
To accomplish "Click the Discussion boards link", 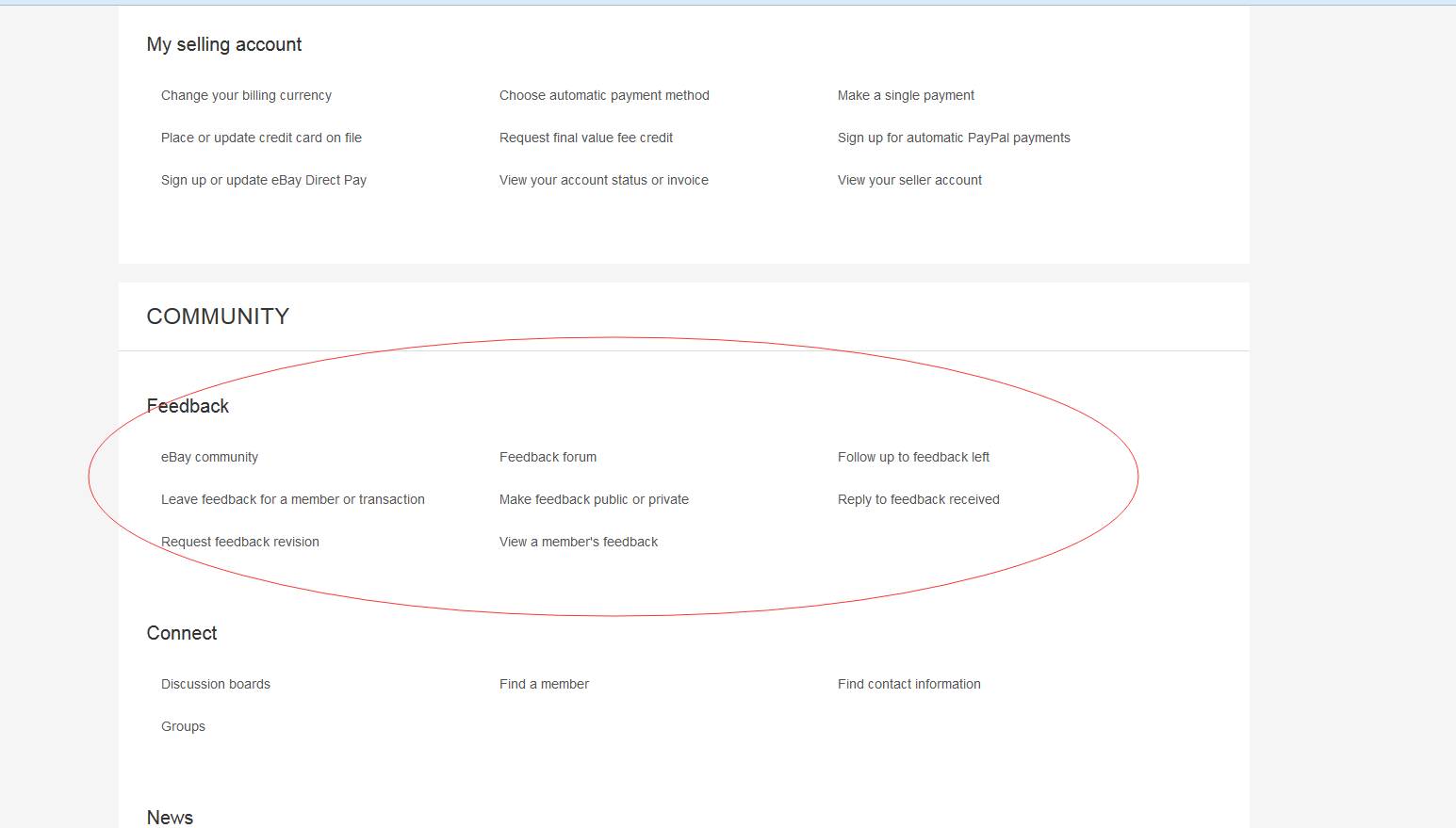I will [x=216, y=684].
